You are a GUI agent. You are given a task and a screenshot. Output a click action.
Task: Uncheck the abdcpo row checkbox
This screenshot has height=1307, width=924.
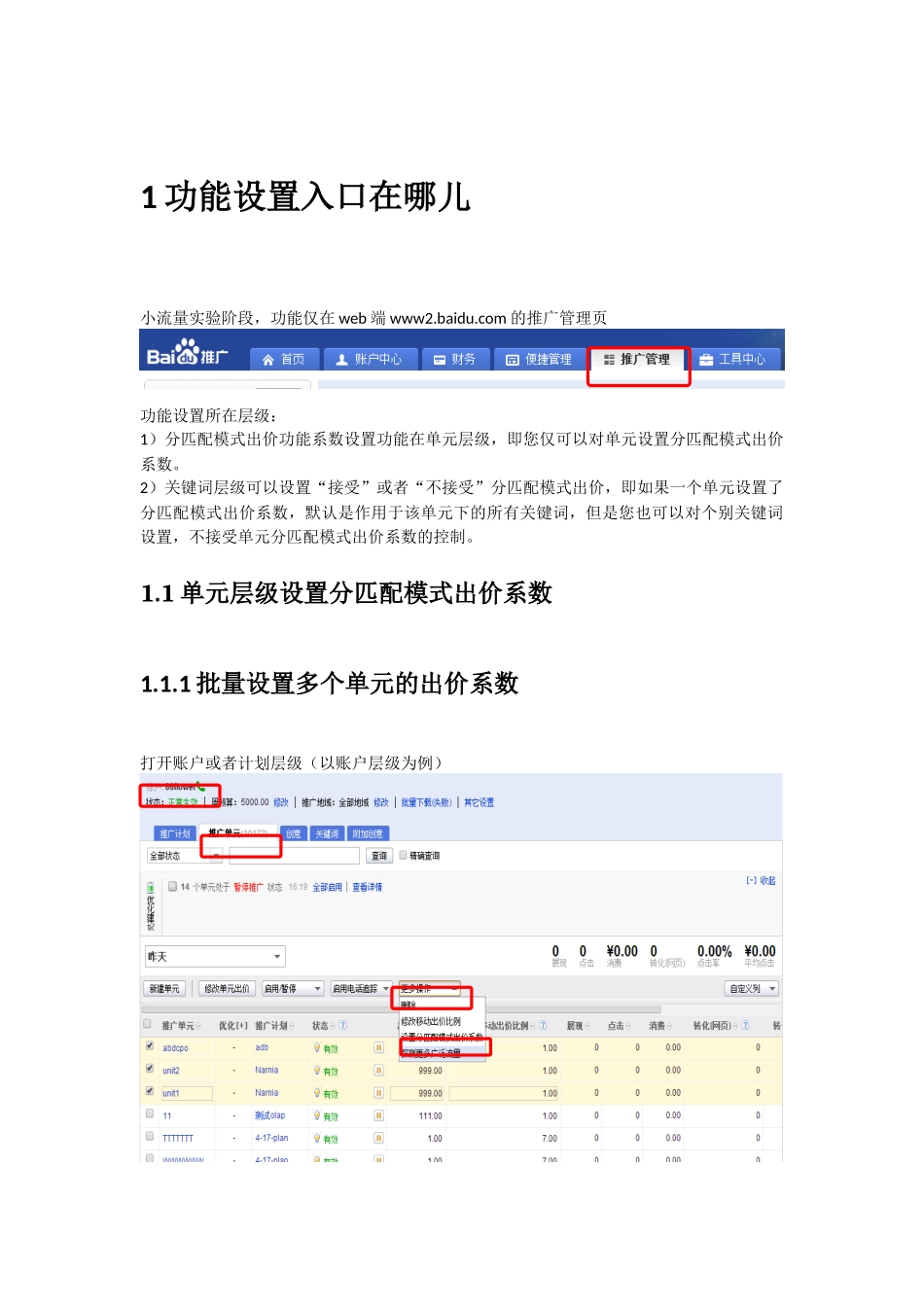click(x=150, y=1046)
